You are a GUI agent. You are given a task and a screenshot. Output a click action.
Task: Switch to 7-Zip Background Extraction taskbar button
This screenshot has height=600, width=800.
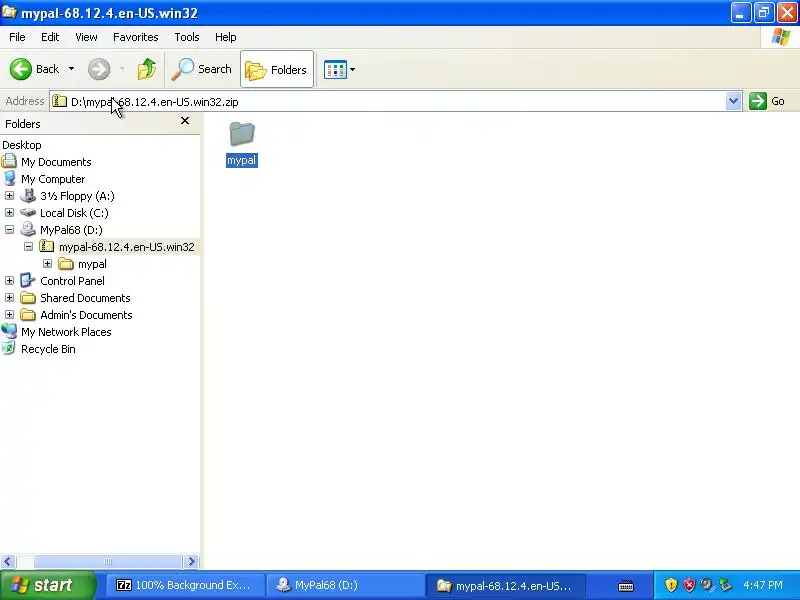point(185,585)
